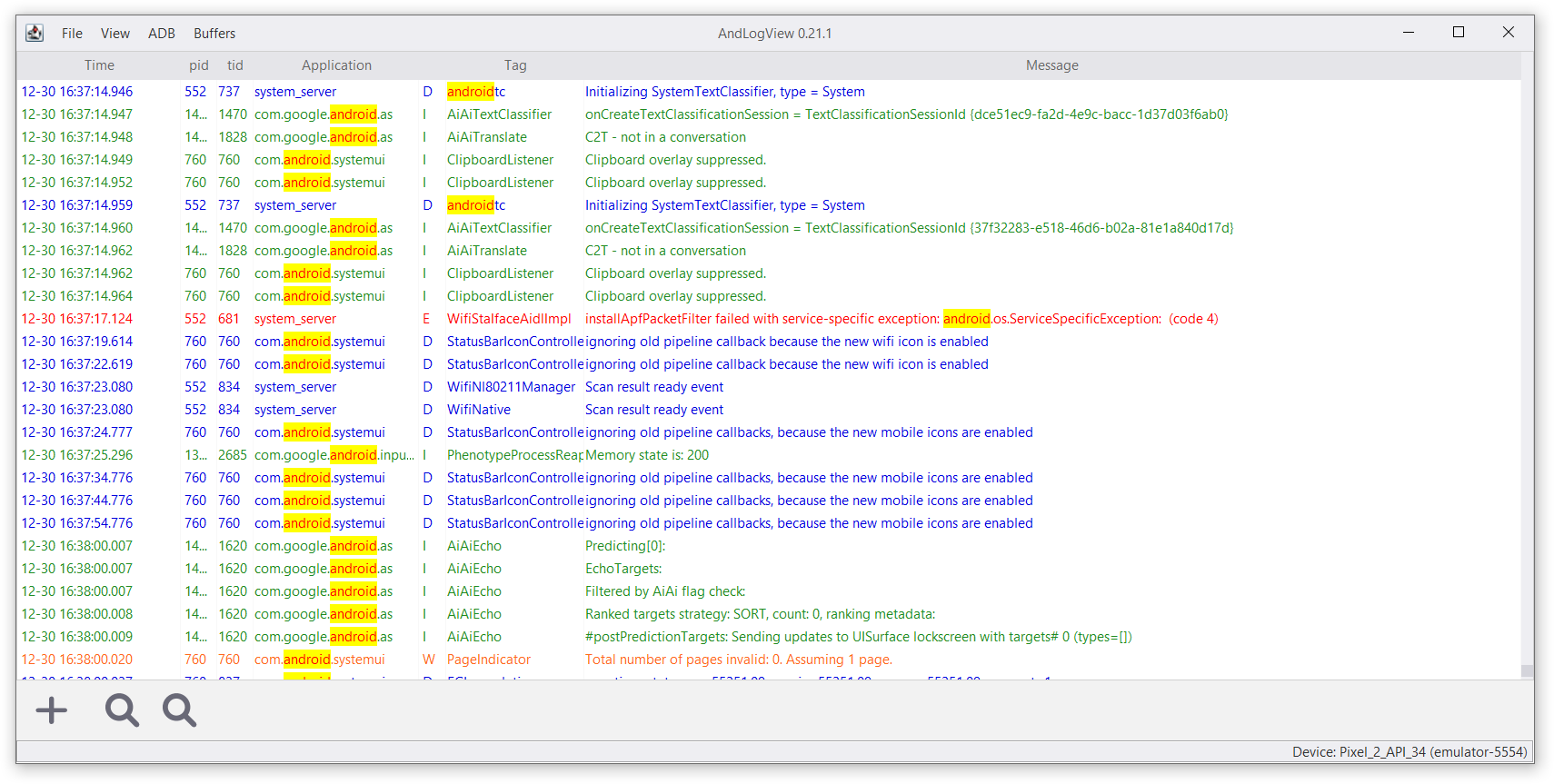Click the magnifier icon beside the plus icon
The width and height of the screenshot is (1554, 784).
point(122,710)
